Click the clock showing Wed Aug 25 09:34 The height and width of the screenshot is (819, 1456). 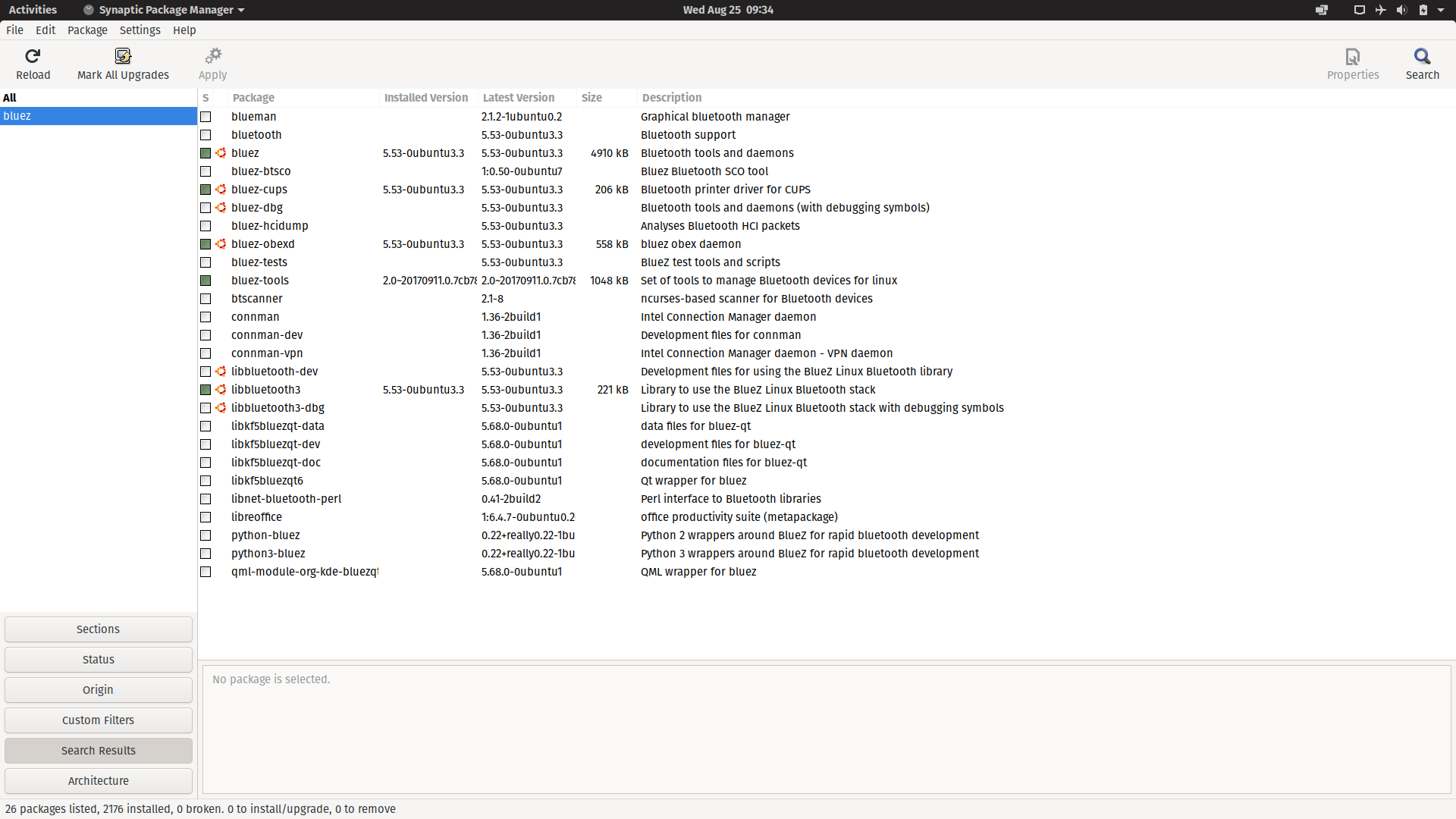pyautogui.click(x=728, y=10)
